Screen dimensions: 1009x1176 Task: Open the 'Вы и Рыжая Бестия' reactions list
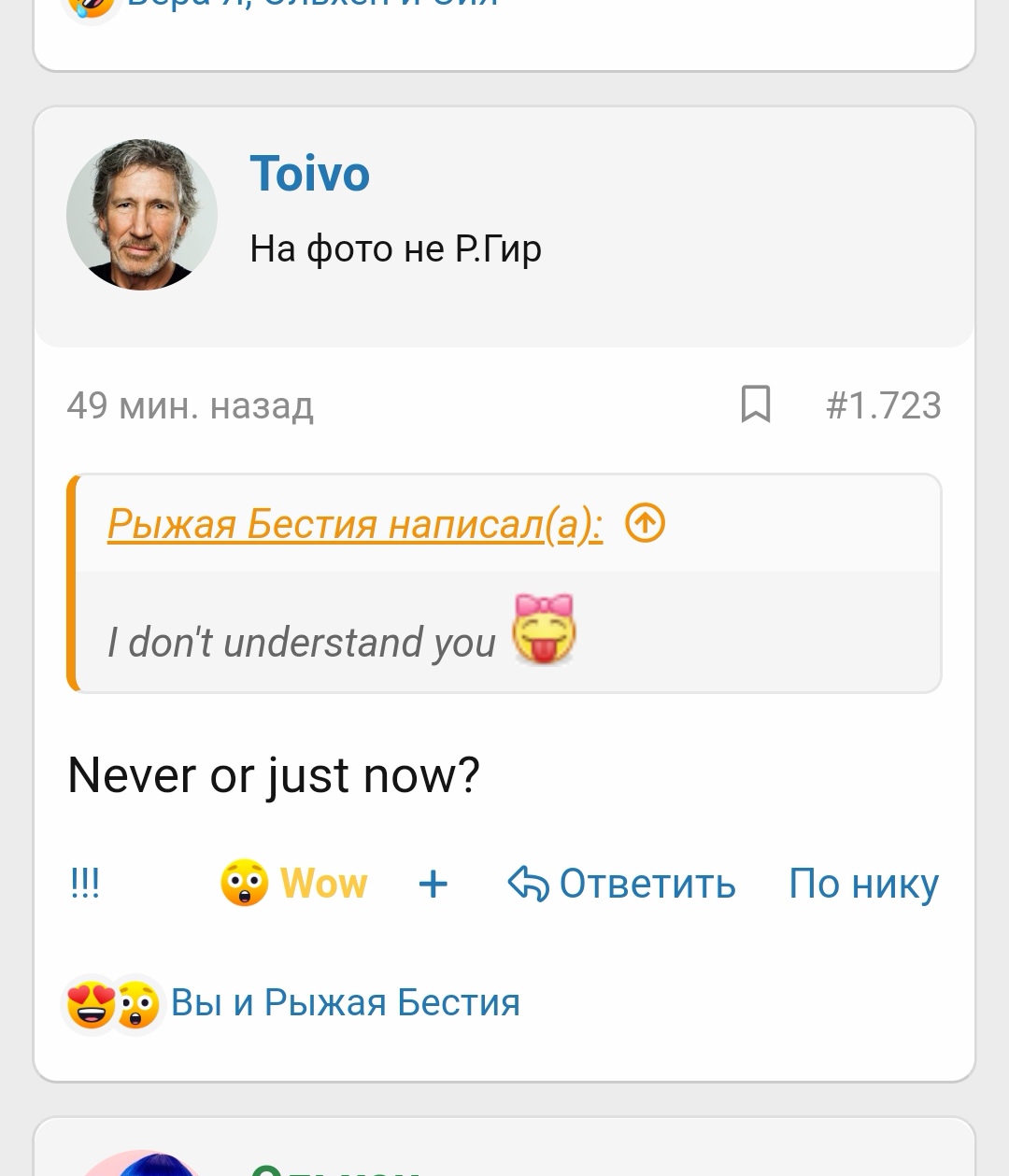[x=345, y=1003]
